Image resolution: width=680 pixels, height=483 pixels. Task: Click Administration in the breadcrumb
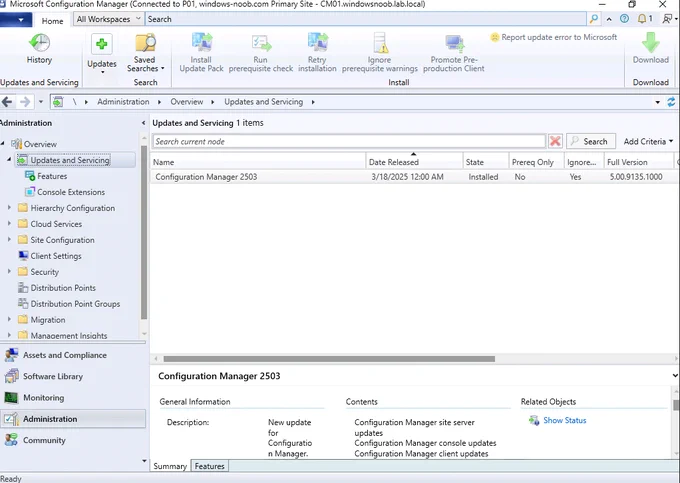pyautogui.click(x=123, y=102)
